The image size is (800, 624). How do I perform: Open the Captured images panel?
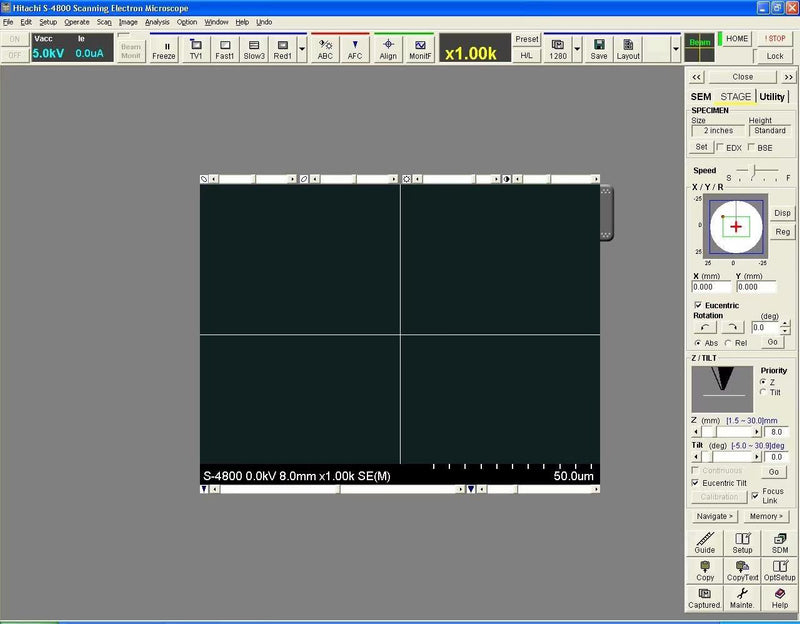click(x=705, y=599)
